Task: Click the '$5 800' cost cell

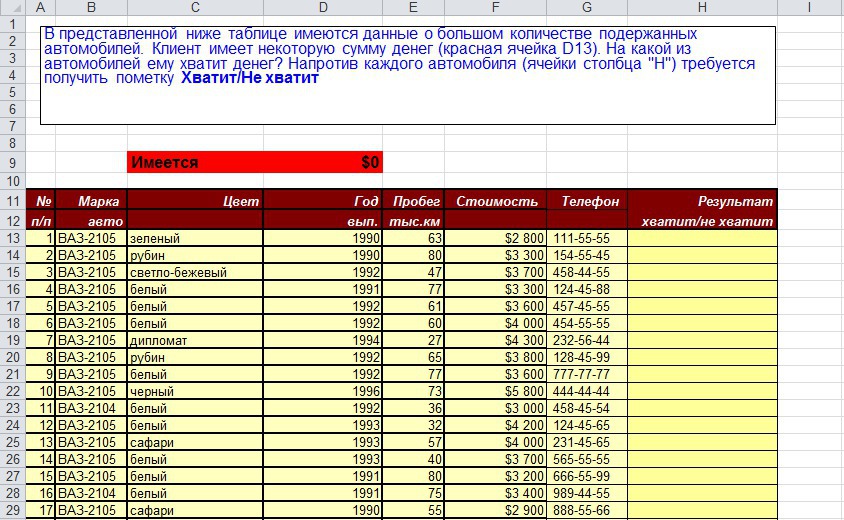Action: (495, 391)
